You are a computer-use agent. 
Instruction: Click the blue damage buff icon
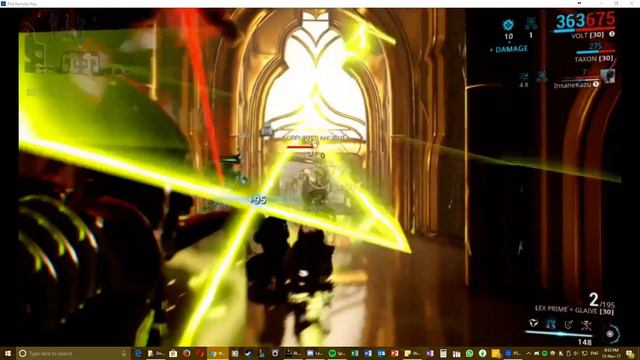508,25
